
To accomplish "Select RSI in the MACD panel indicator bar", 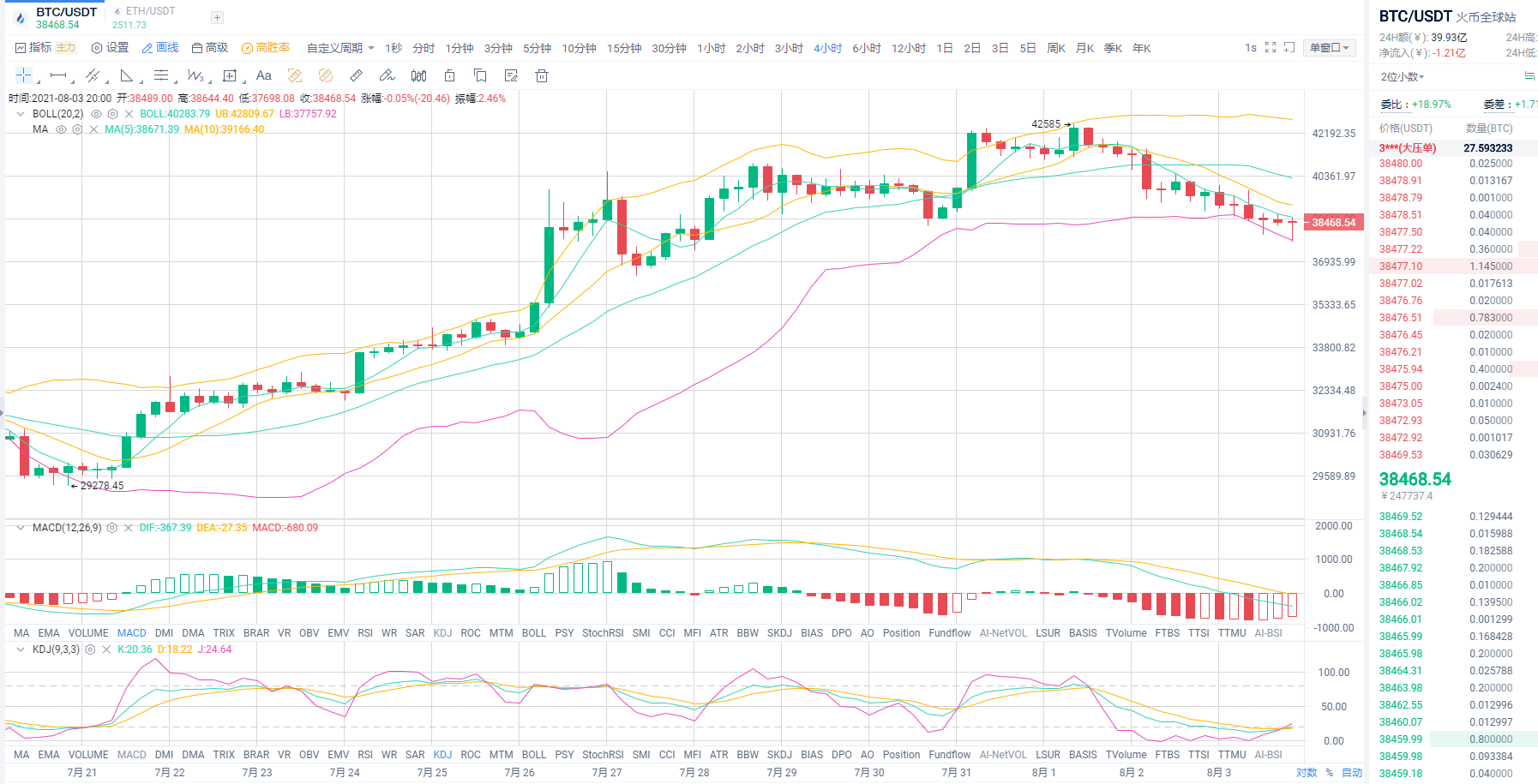I will [x=365, y=633].
